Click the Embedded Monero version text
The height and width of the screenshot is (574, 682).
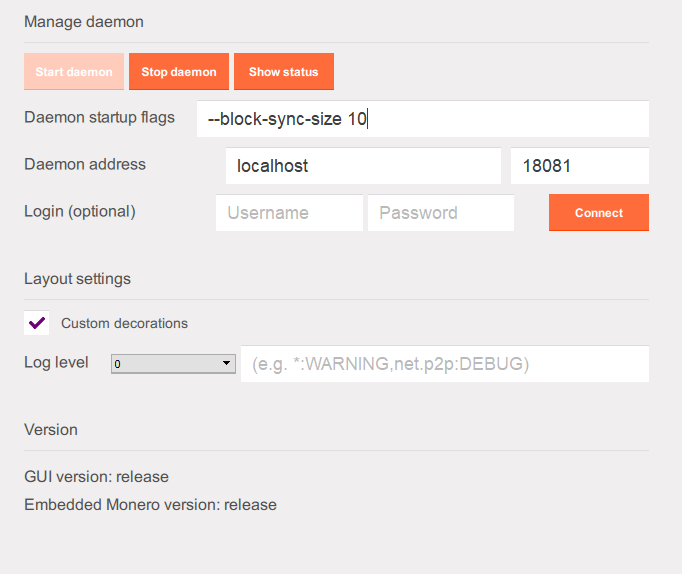[150, 504]
